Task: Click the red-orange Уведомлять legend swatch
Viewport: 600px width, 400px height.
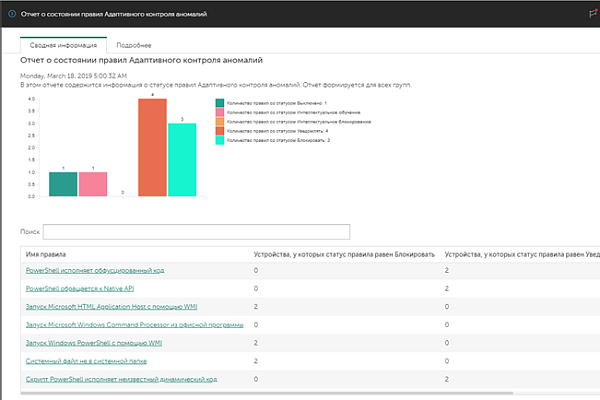Action: tap(220, 131)
